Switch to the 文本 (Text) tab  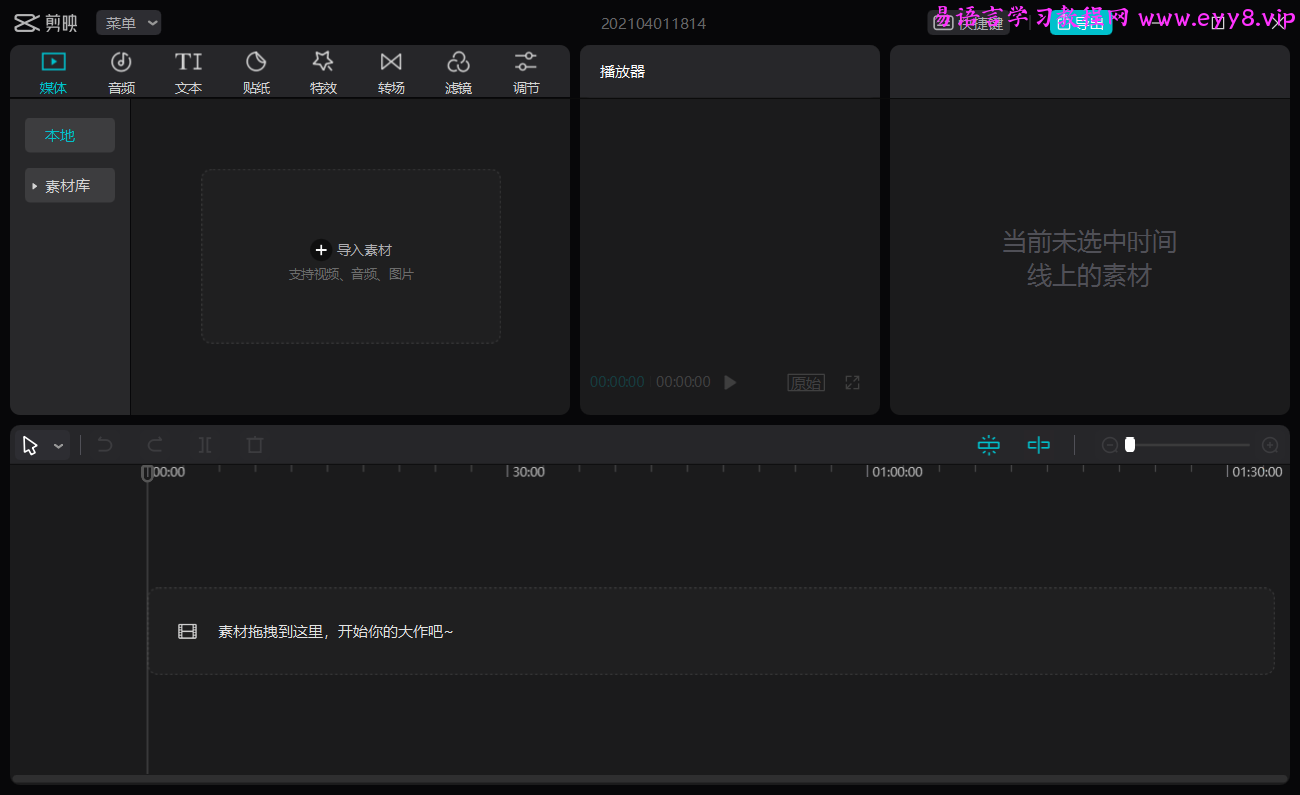click(x=188, y=73)
